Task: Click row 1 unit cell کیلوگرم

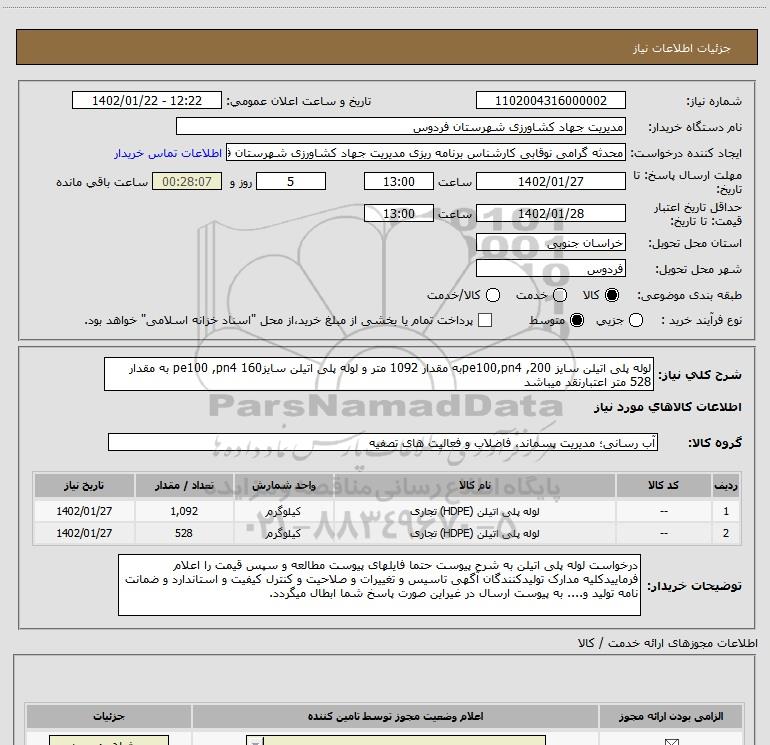Action: click(x=283, y=511)
